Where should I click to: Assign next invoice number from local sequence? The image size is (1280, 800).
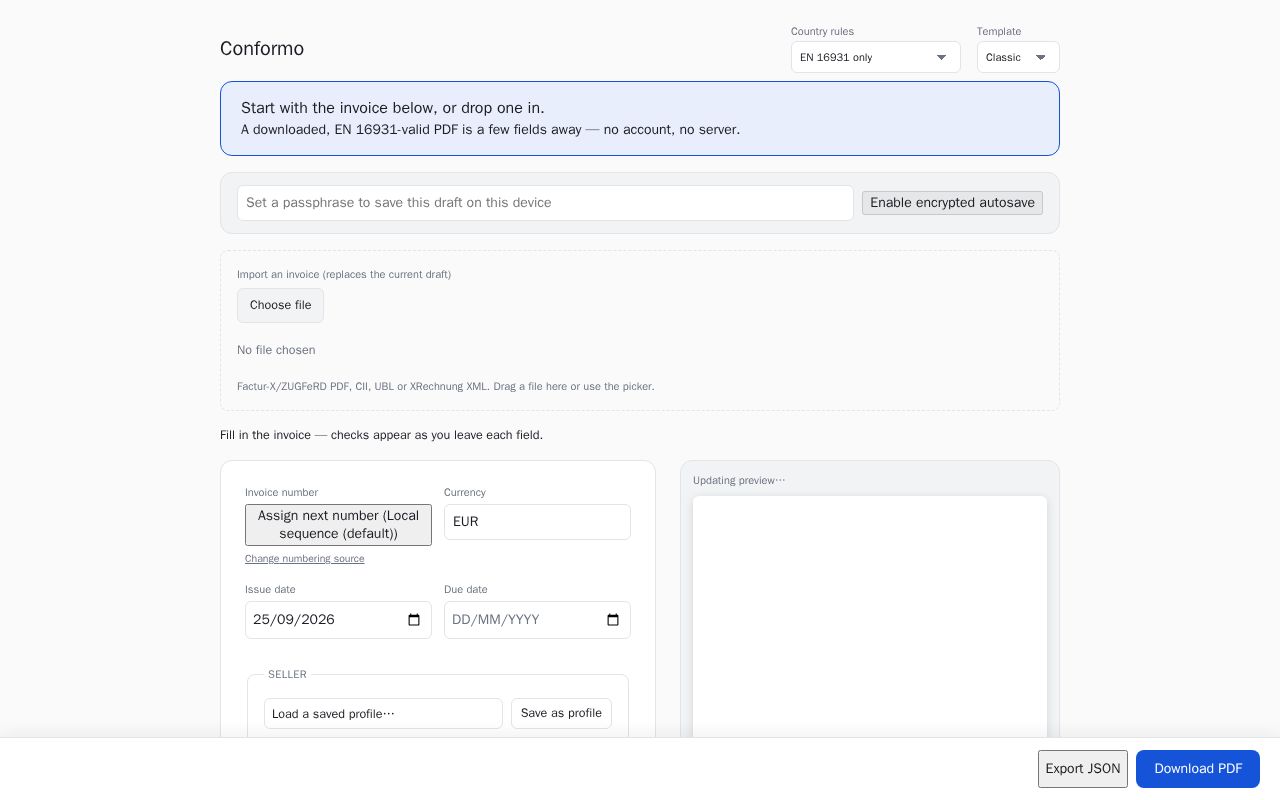coord(338,525)
